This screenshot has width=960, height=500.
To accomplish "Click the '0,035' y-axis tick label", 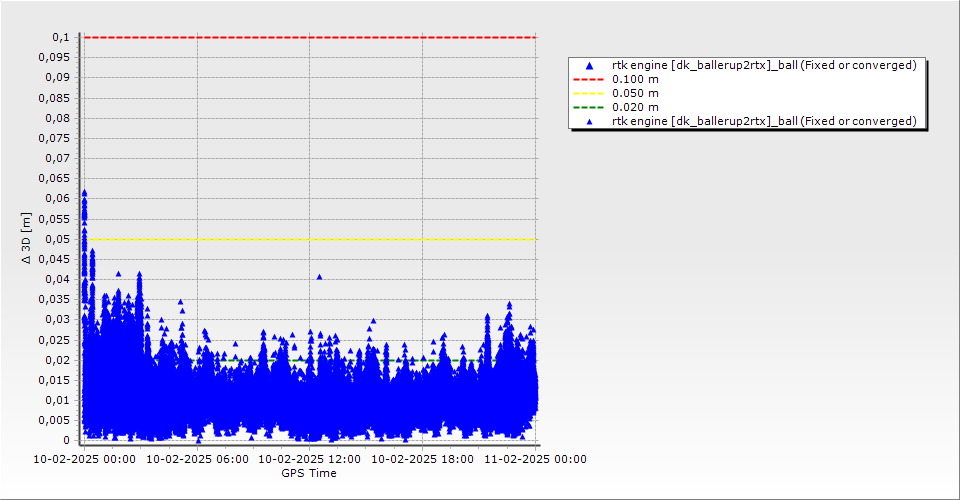I will click(54, 299).
